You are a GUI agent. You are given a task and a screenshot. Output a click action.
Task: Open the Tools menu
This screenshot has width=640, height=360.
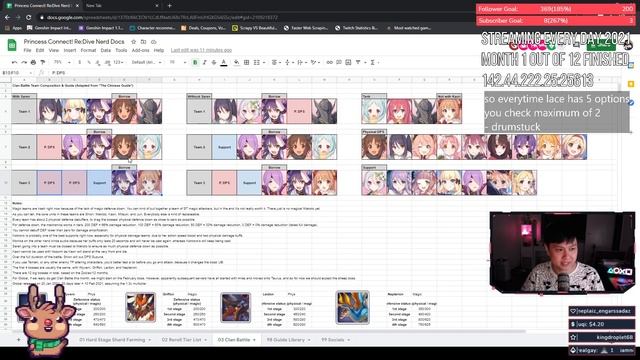121,50
